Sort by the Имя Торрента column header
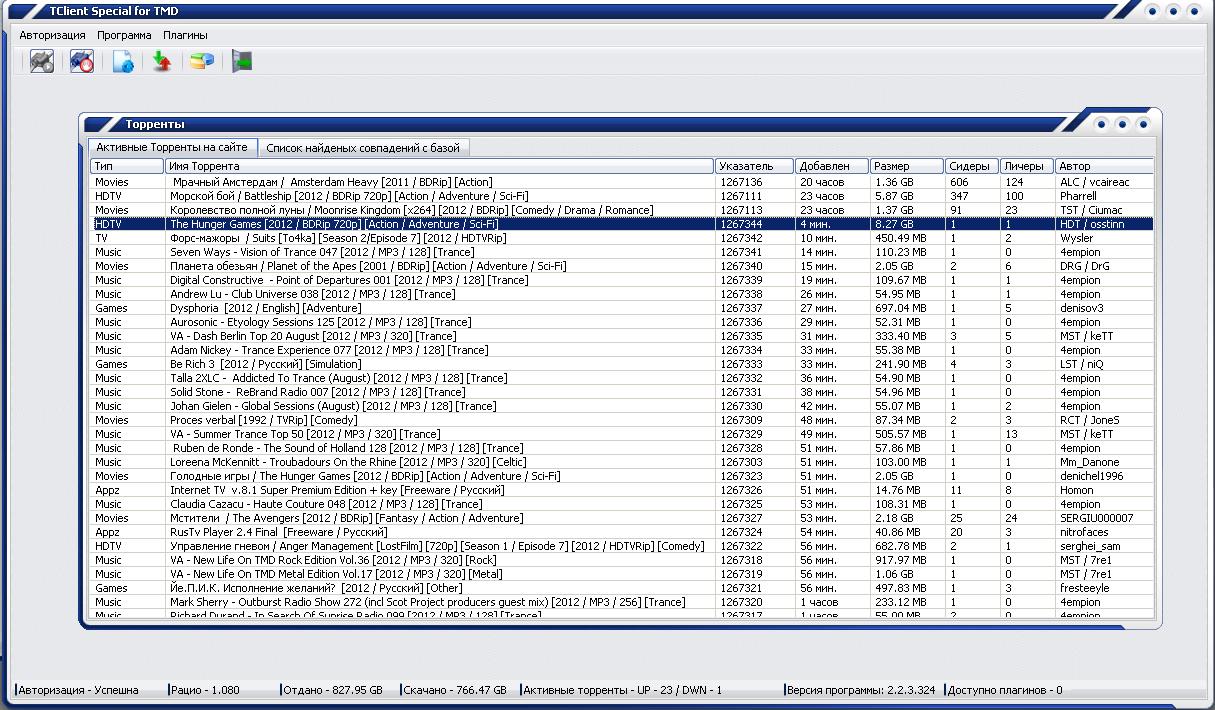This screenshot has height=710, width=1215. coord(440,166)
